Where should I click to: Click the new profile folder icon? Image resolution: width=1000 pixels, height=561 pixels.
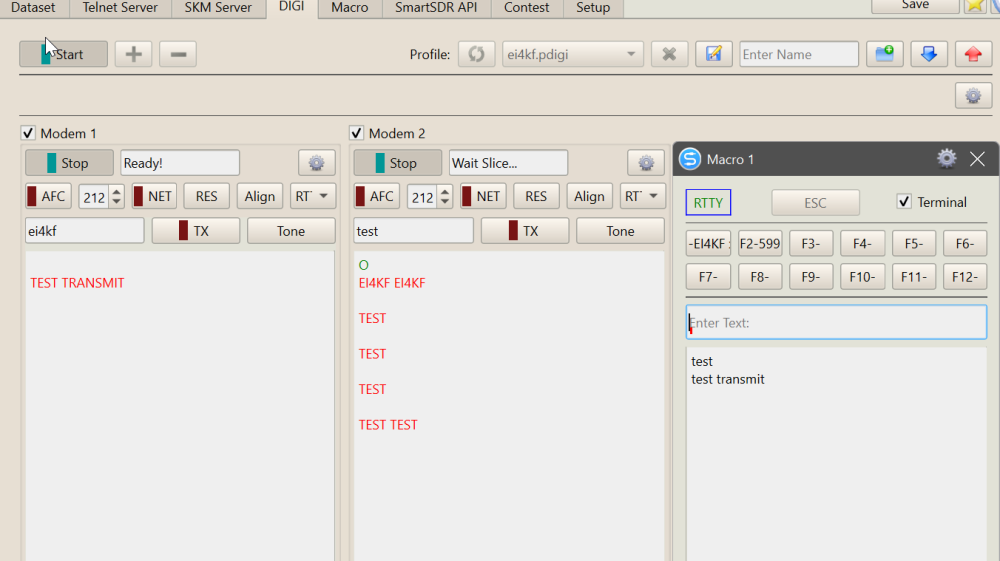coord(885,54)
